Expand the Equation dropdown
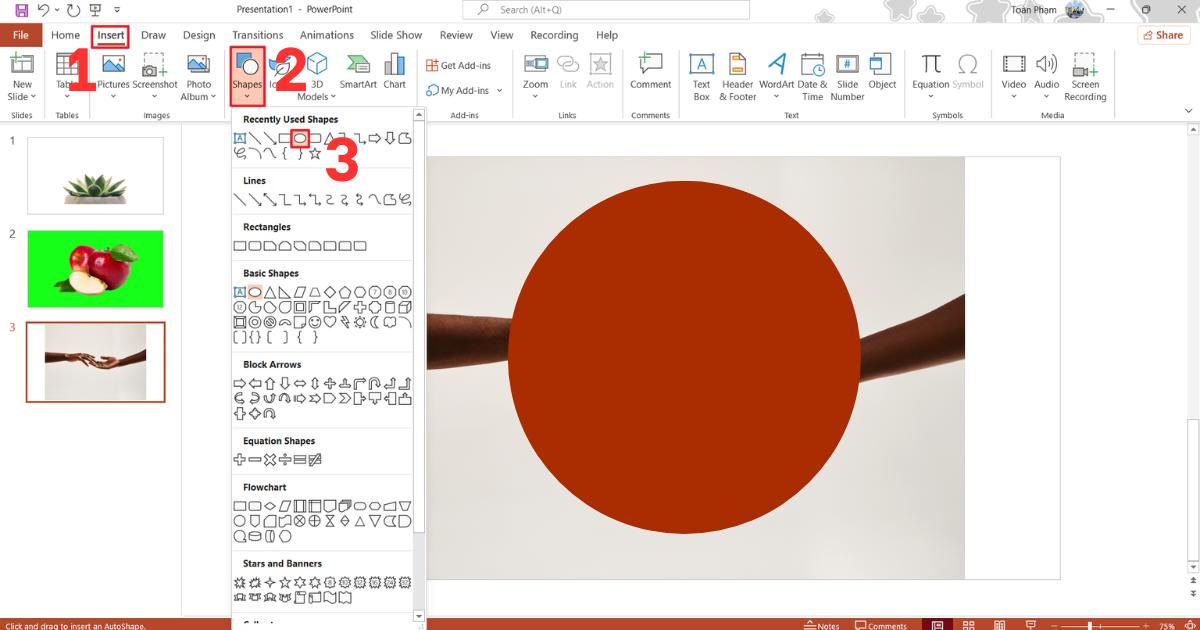The width and height of the screenshot is (1200, 630). (931, 97)
